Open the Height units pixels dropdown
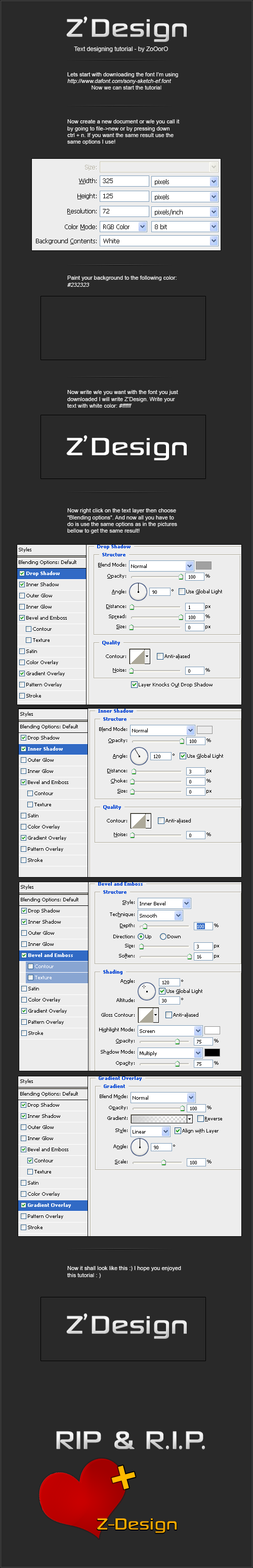Image resolution: width=253 pixels, height=1568 pixels. click(x=185, y=197)
